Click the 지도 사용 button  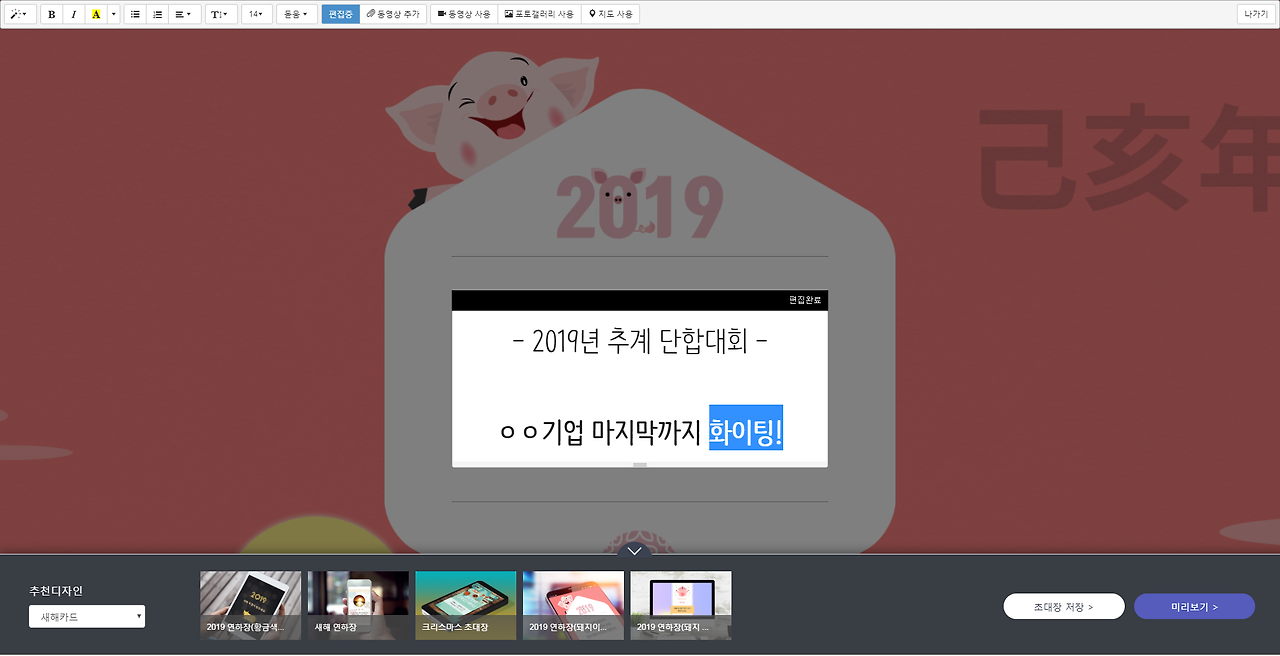(x=610, y=14)
